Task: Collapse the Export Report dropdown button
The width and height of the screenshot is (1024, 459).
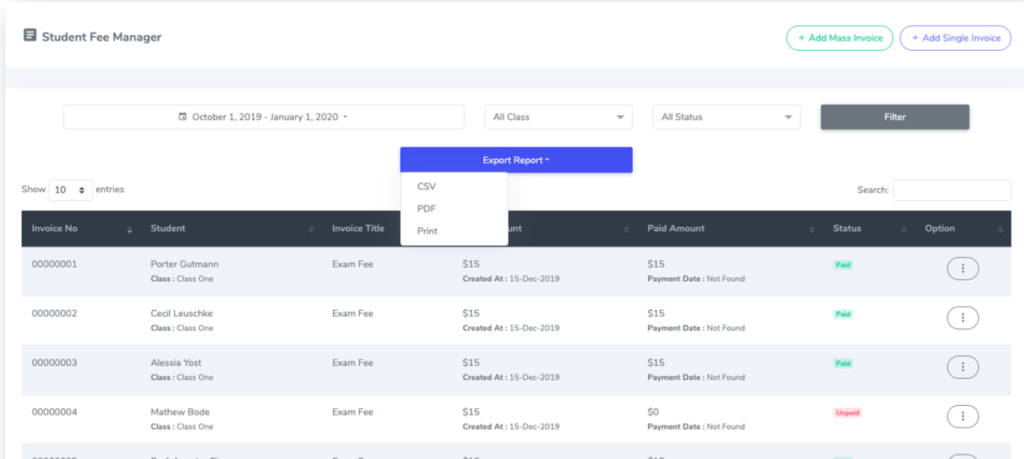Action: click(x=516, y=160)
